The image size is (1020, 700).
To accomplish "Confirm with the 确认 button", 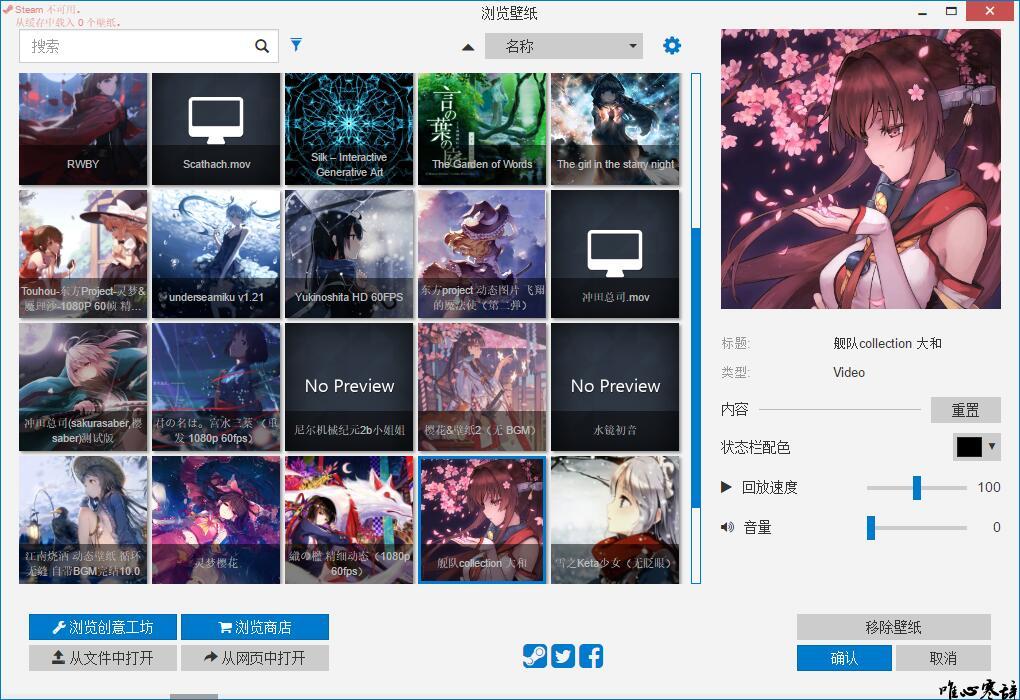I will (x=844, y=658).
